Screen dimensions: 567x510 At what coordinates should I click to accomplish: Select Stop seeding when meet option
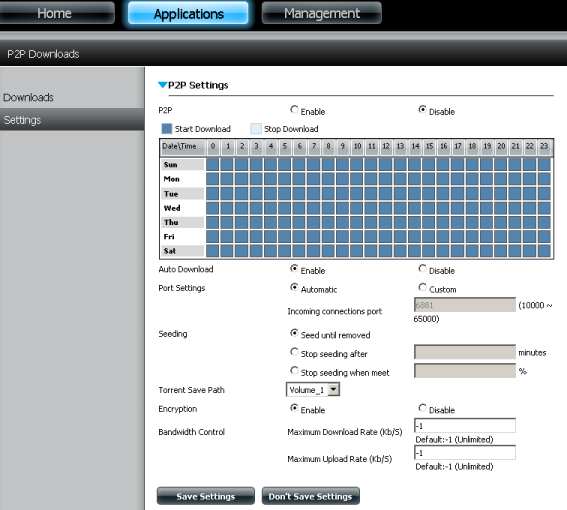coord(294,371)
